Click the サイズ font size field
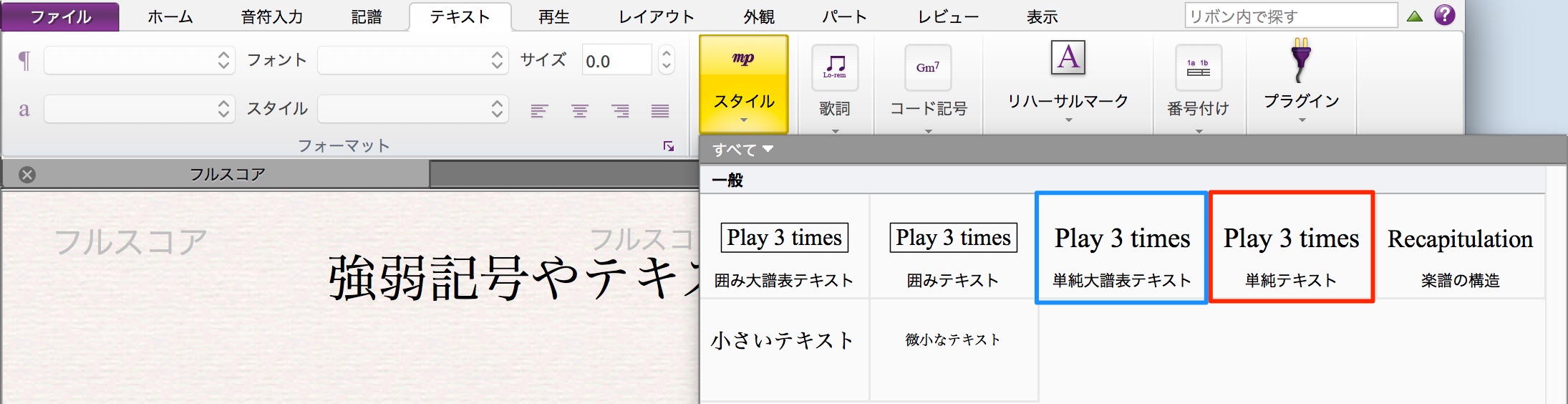 tap(616, 60)
